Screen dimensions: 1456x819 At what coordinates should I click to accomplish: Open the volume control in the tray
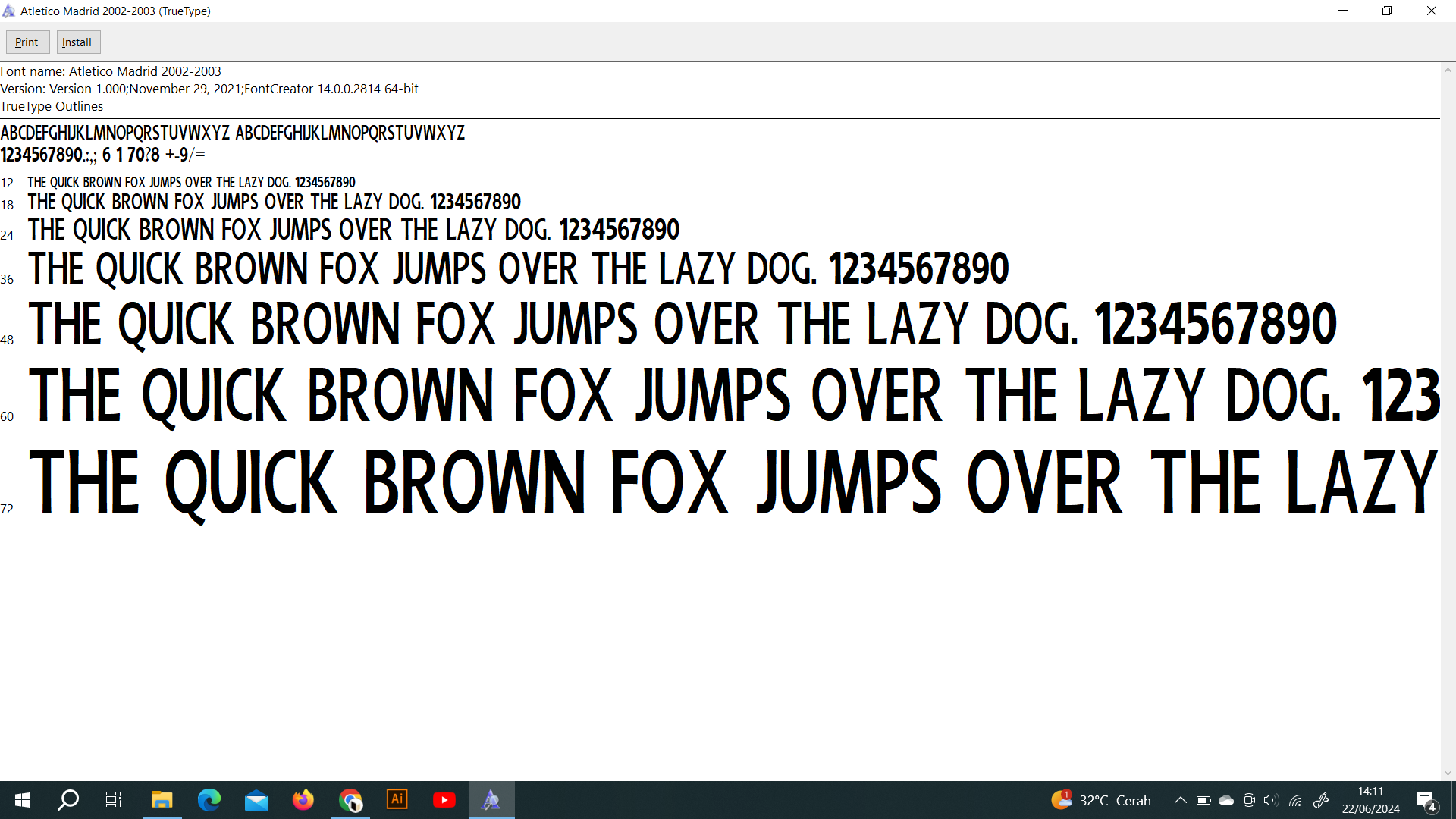coord(1271,800)
